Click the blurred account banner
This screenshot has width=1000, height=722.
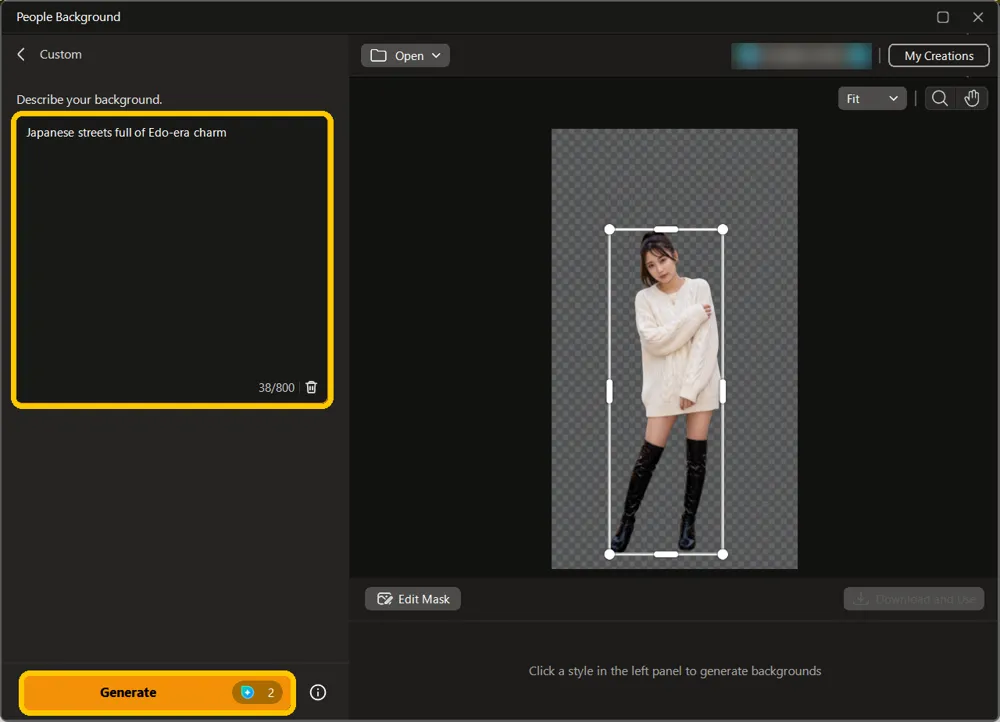click(801, 55)
